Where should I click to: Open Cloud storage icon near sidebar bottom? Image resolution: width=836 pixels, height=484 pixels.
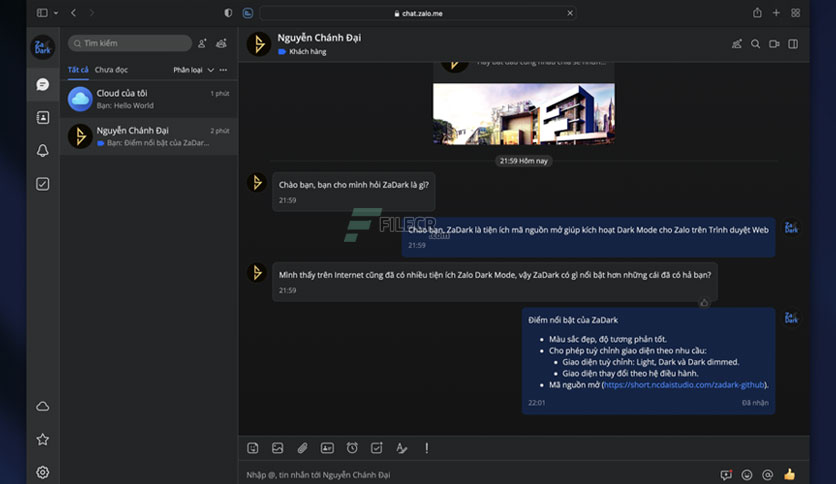tap(43, 407)
